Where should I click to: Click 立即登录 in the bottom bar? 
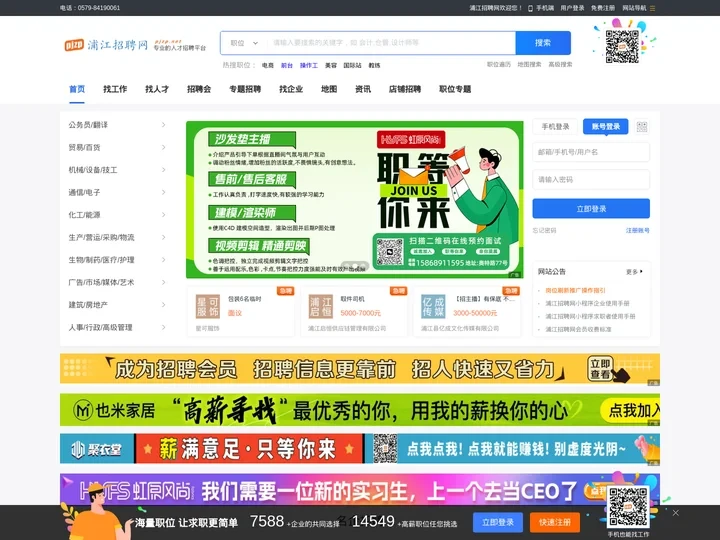[x=498, y=523]
